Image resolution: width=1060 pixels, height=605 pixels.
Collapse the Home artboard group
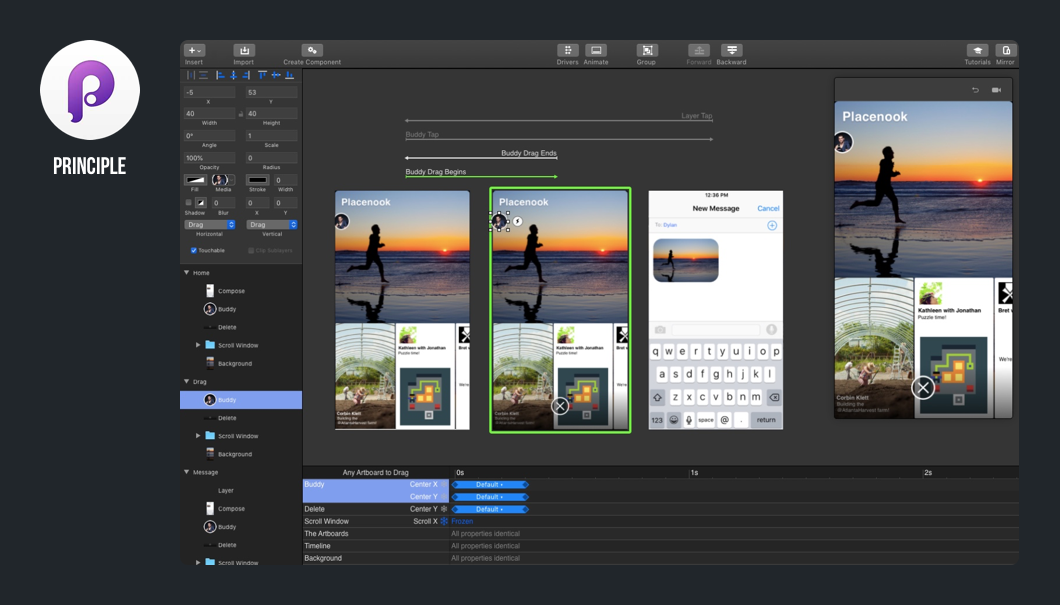click(x=187, y=273)
